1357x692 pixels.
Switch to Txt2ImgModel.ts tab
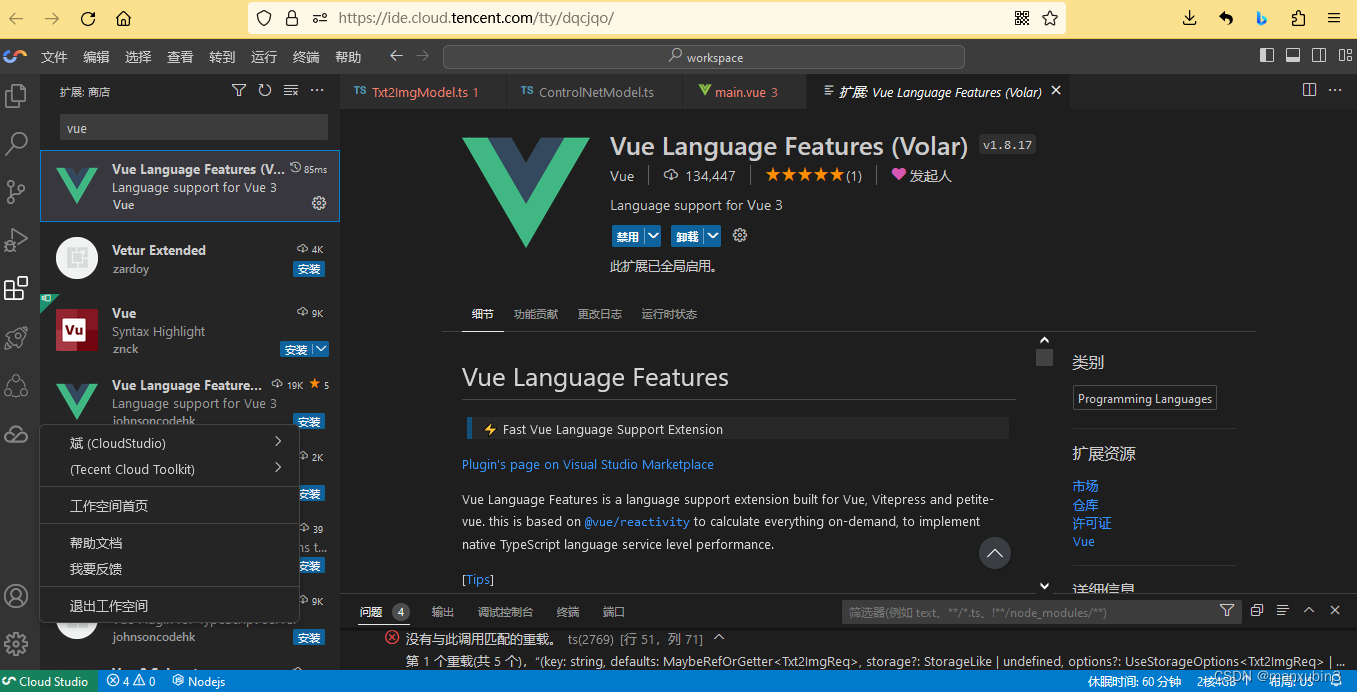pyautogui.click(x=423, y=92)
